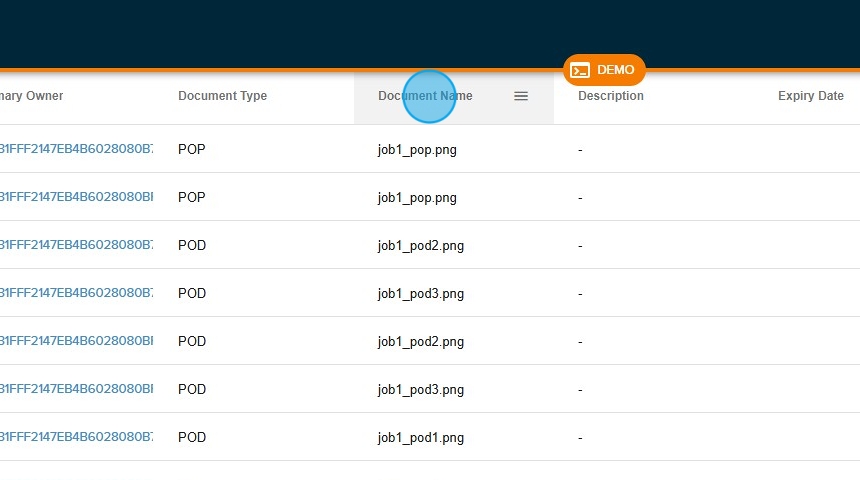This screenshot has height=480, width=860.
Task: Click the terminal icon in DEMO badge
Action: pyautogui.click(x=580, y=70)
